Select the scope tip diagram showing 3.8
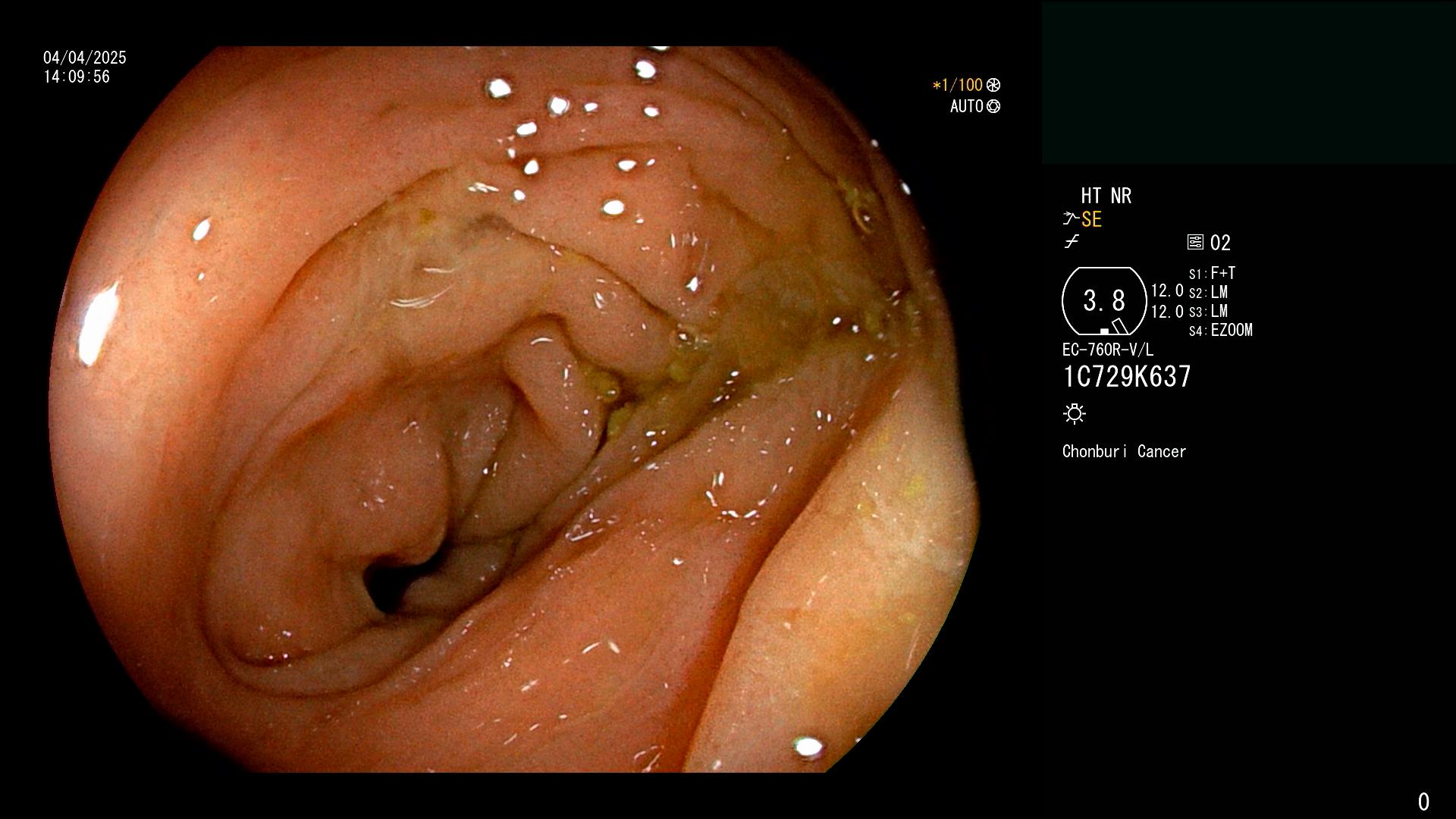 (x=1104, y=301)
